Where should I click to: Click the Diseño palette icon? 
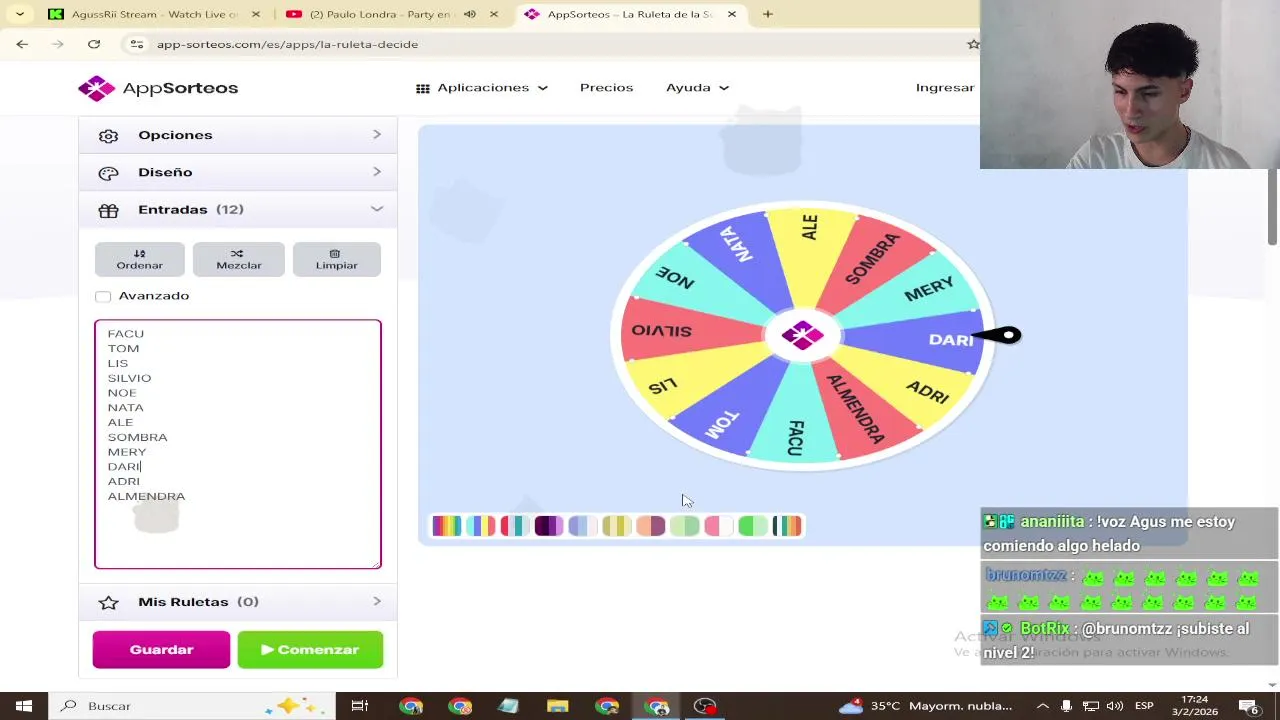point(108,172)
